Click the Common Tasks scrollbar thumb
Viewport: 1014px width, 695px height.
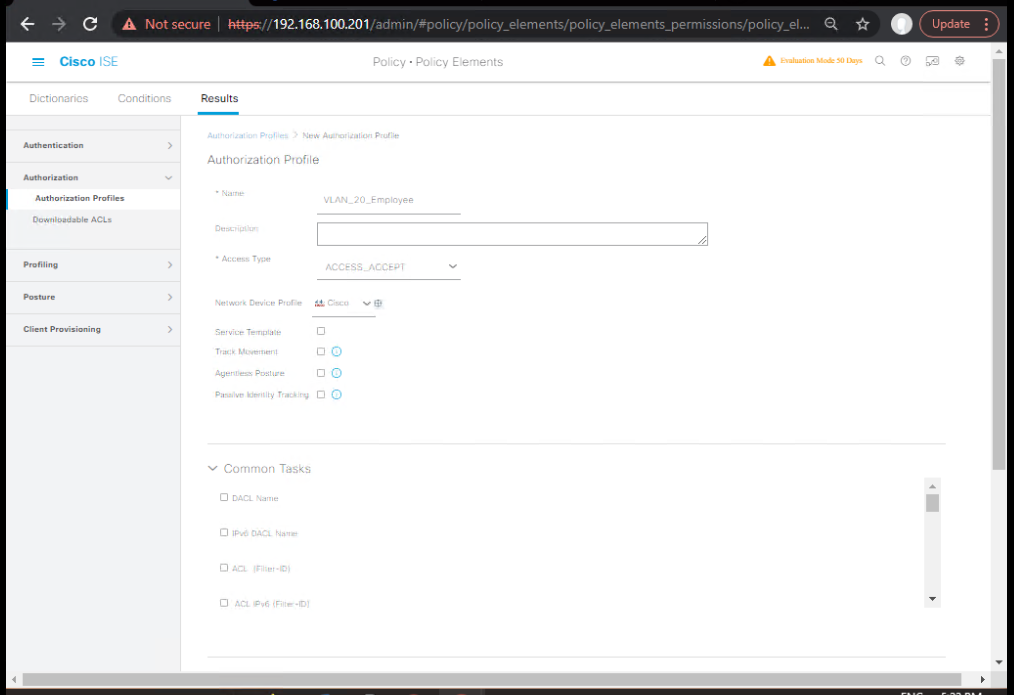(x=932, y=503)
